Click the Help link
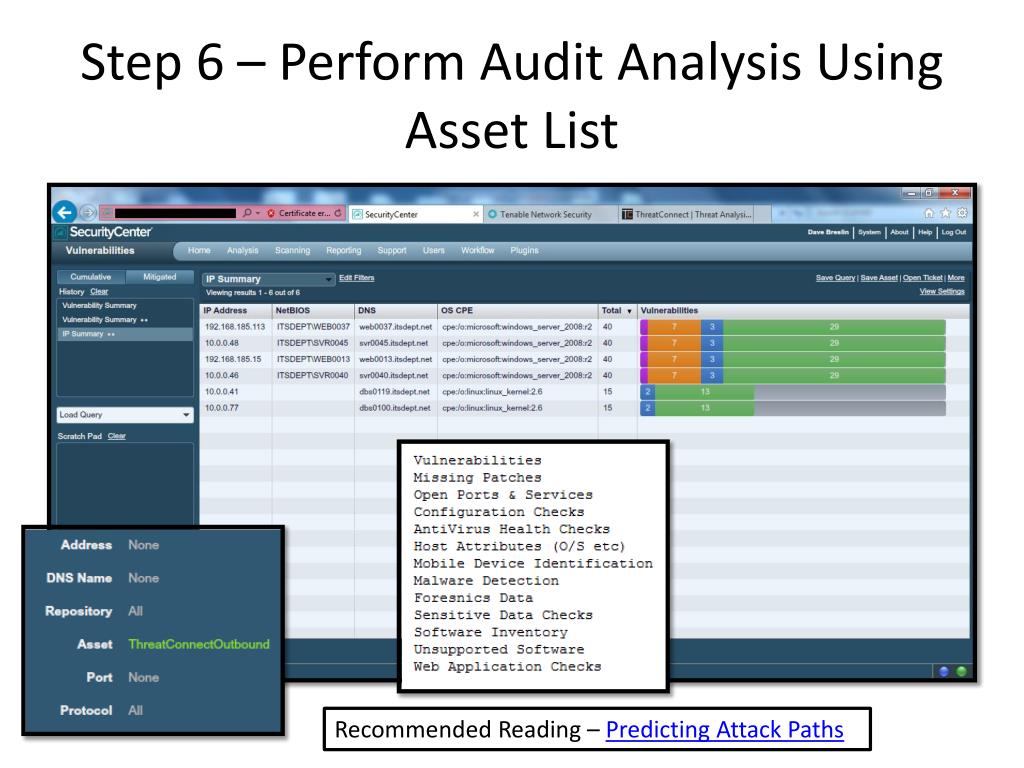This screenshot has width=1024, height=768. [925, 232]
